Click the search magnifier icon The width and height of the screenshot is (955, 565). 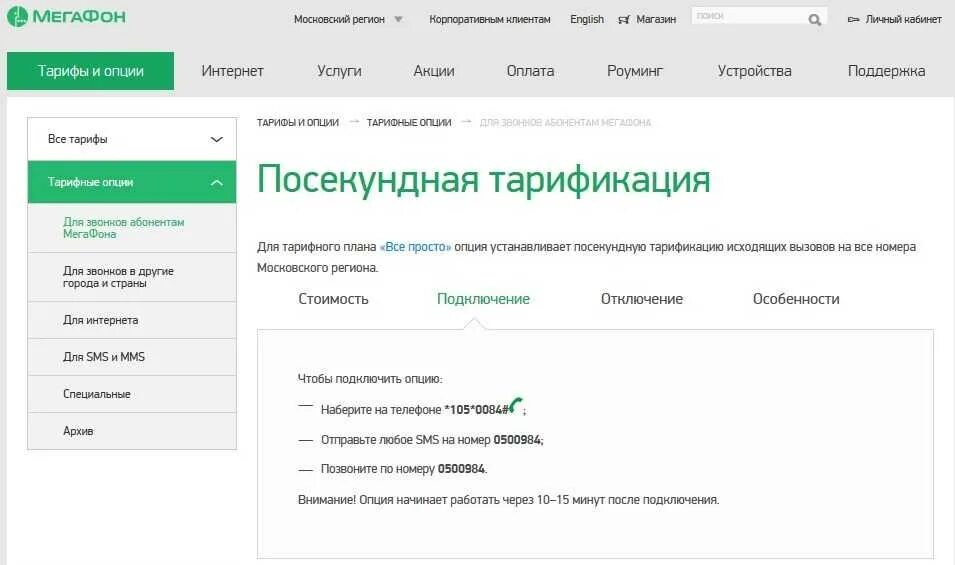point(814,20)
